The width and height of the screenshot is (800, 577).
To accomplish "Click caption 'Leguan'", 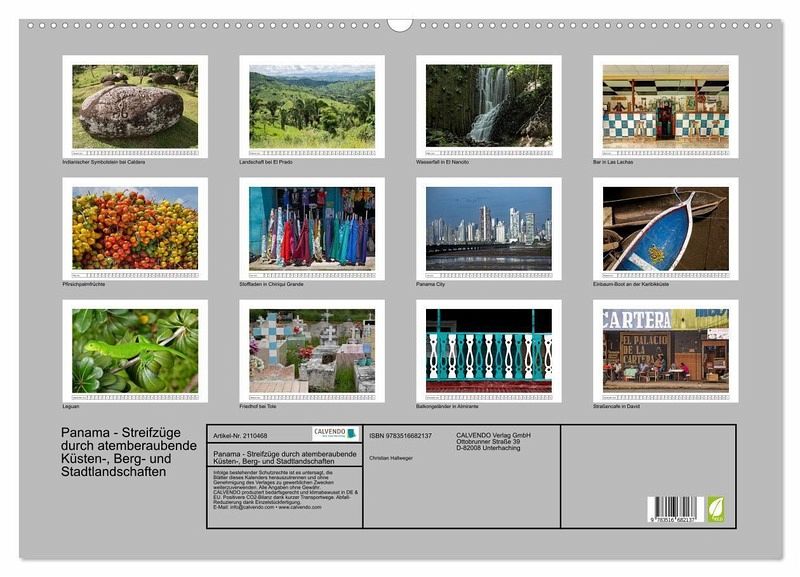I will pyautogui.click(x=70, y=407).
